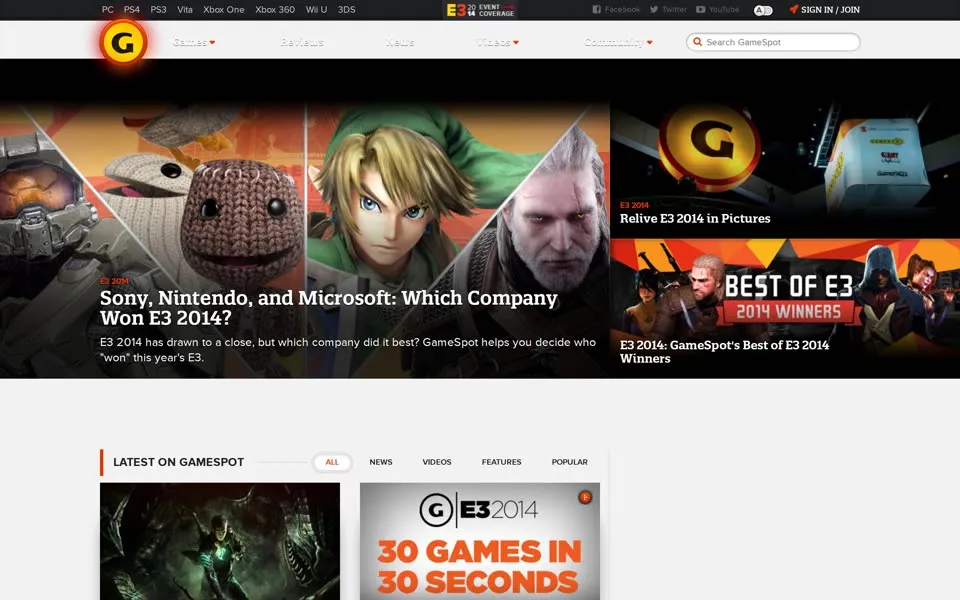Click SIGN IN / JOIN
Screen dimensions: 960x600
[830, 10]
